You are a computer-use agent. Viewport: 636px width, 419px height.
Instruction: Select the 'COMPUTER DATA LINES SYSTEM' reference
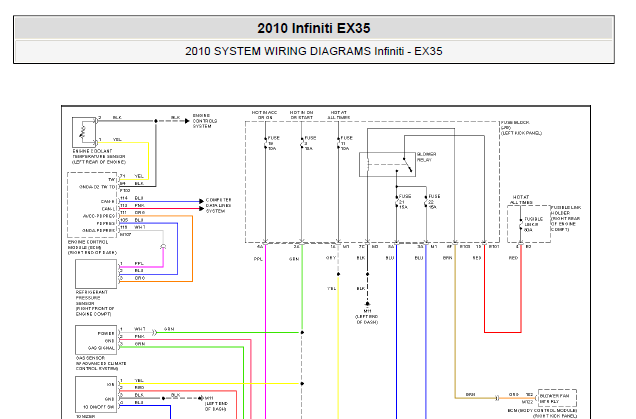[218, 205]
